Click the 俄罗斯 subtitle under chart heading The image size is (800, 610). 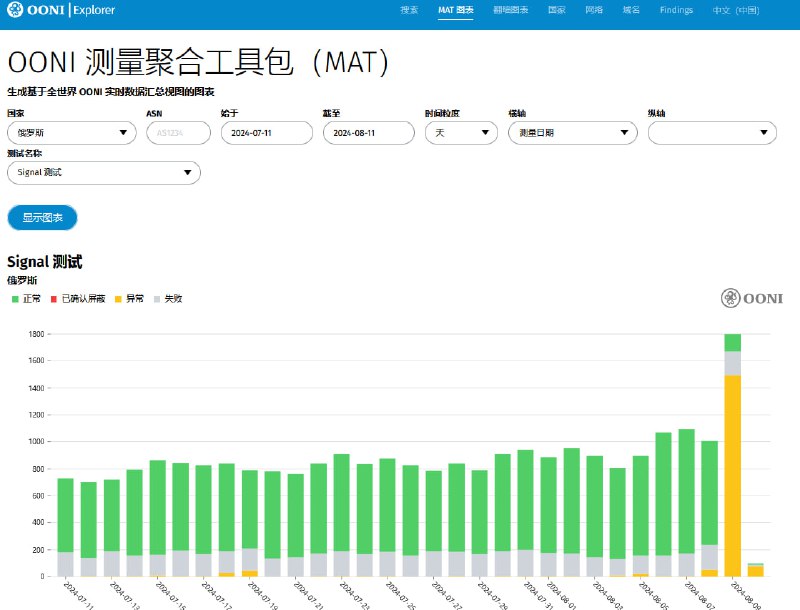(x=22, y=280)
